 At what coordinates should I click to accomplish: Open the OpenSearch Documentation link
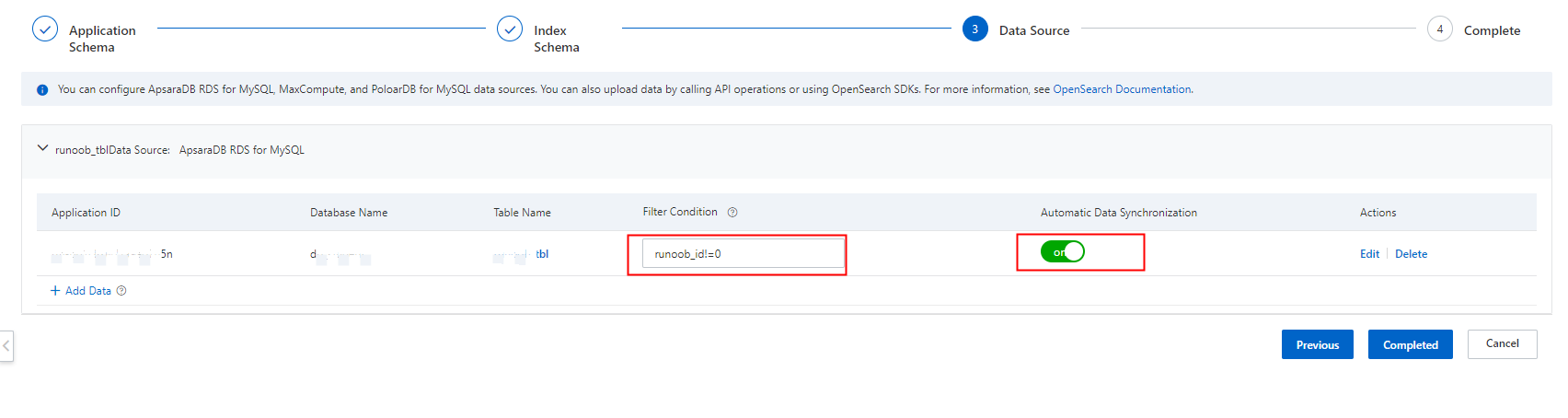point(1122,89)
